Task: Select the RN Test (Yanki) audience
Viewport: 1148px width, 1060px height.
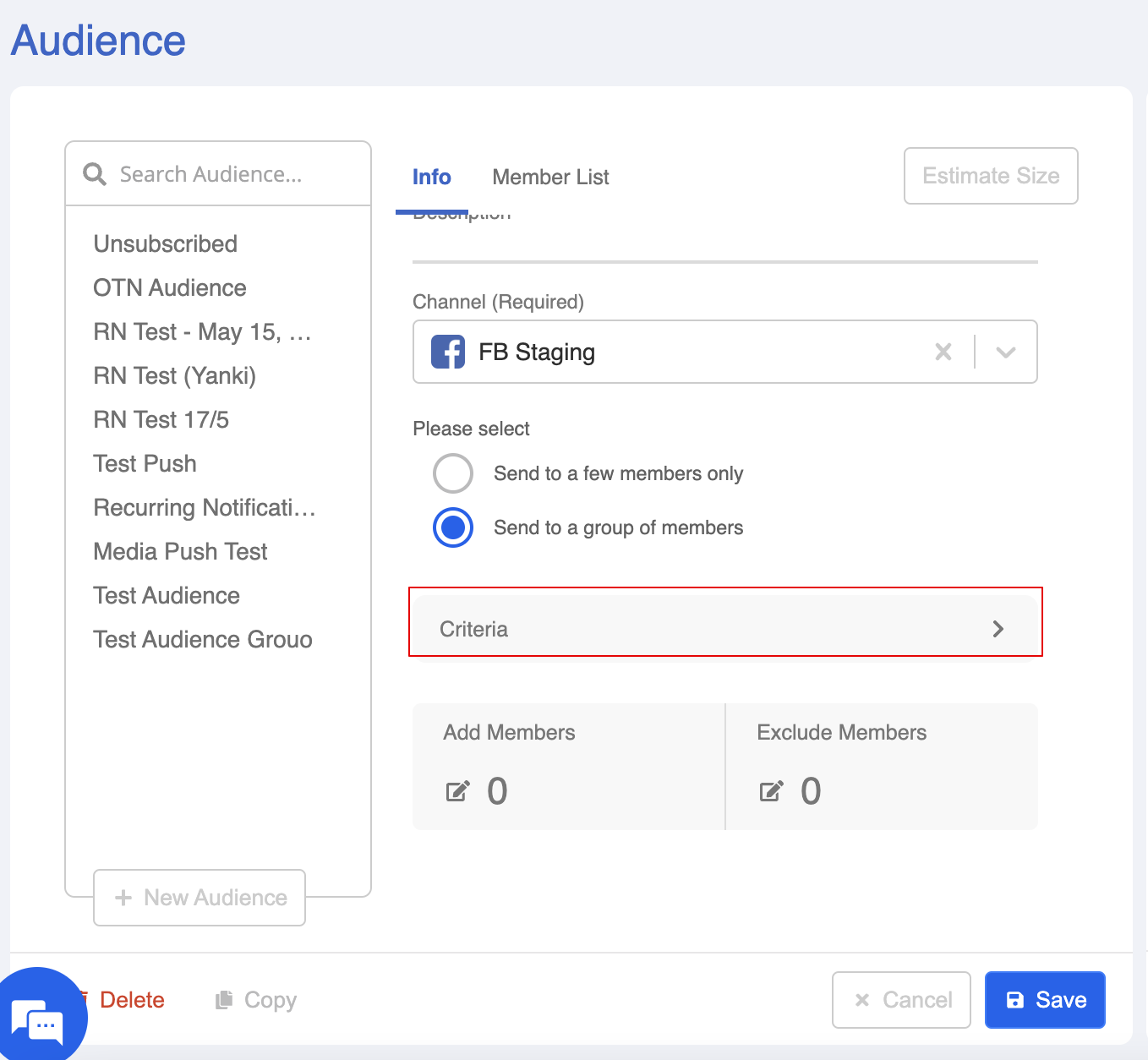Action: click(175, 375)
